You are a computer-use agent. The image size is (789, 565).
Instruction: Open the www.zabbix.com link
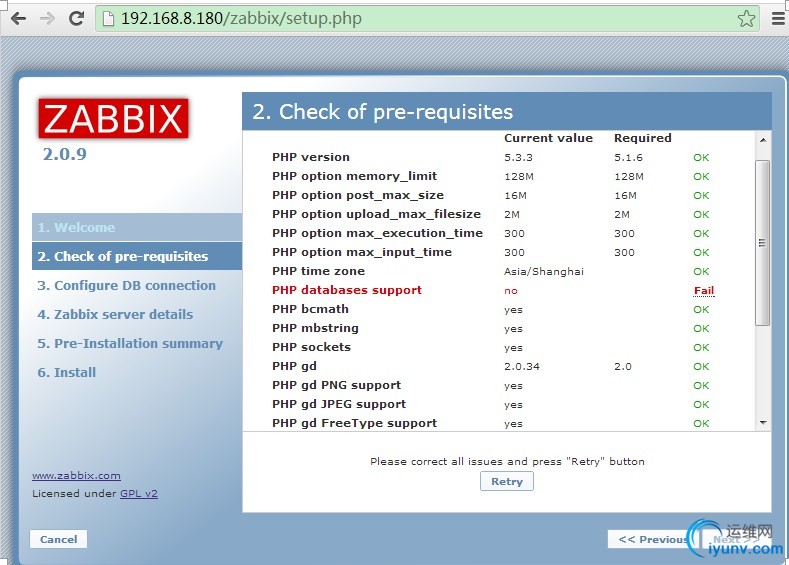[76, 475]
